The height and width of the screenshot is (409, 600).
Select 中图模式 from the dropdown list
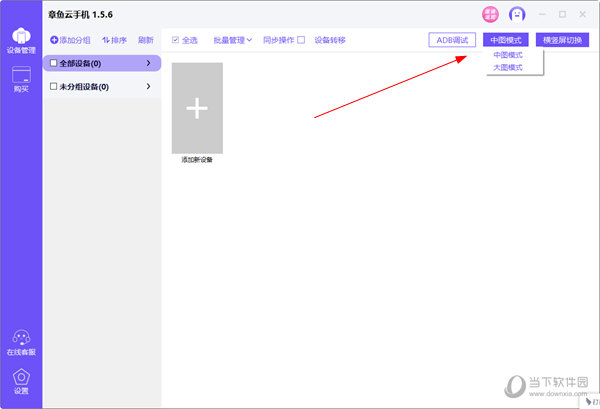[x=508, y=55]
